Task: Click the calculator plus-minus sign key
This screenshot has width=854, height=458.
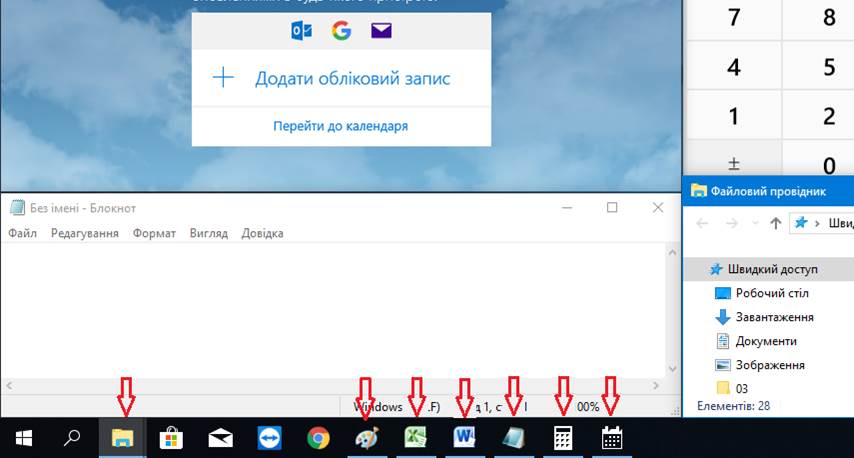Action: coord(734,163)
